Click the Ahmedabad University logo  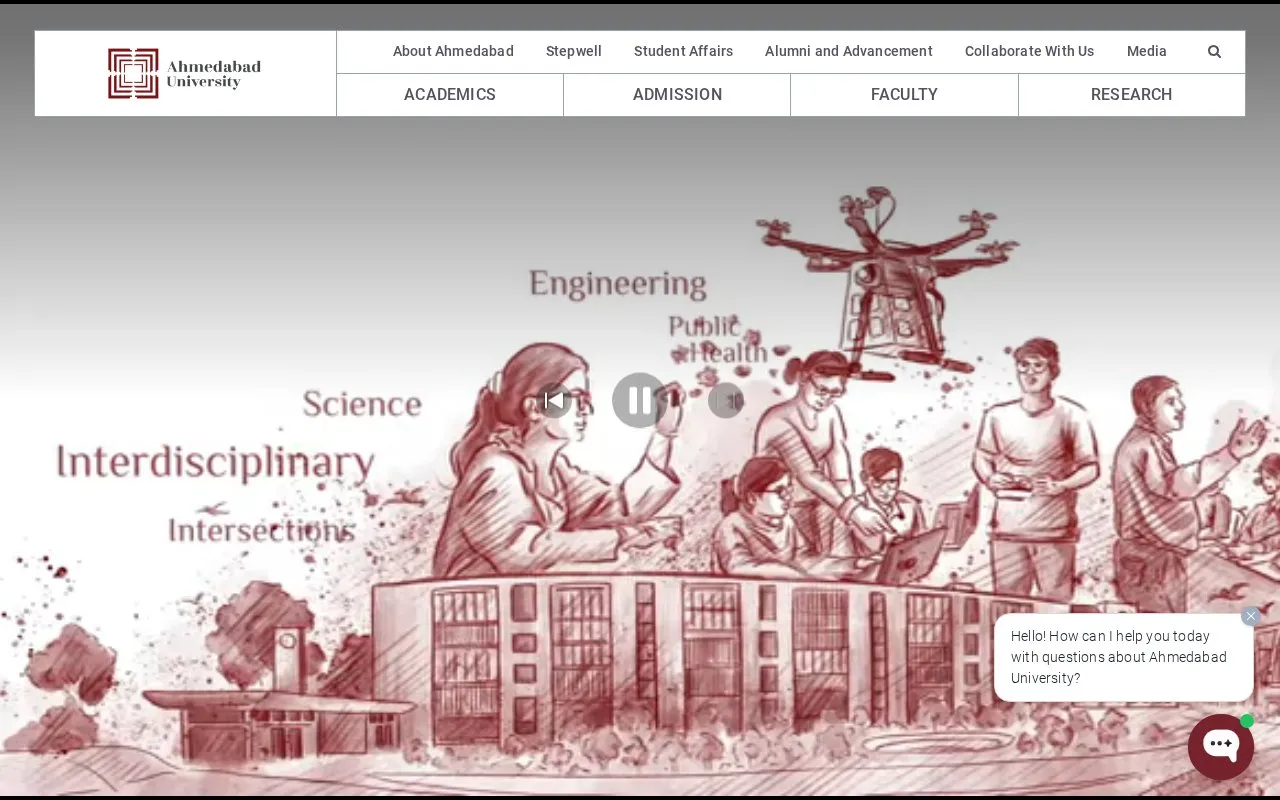[x=184, y=74]
